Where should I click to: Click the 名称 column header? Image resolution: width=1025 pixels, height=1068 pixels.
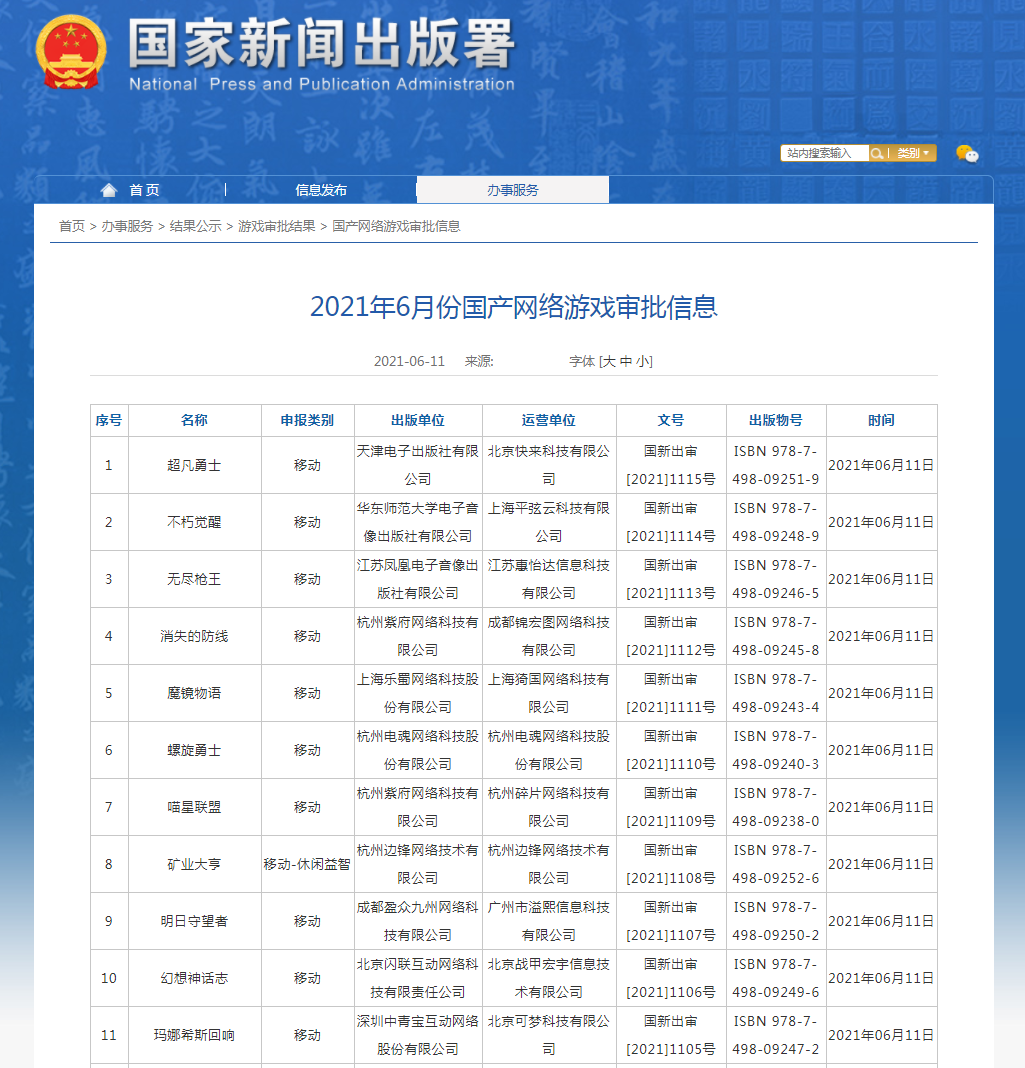pos(194,420)
